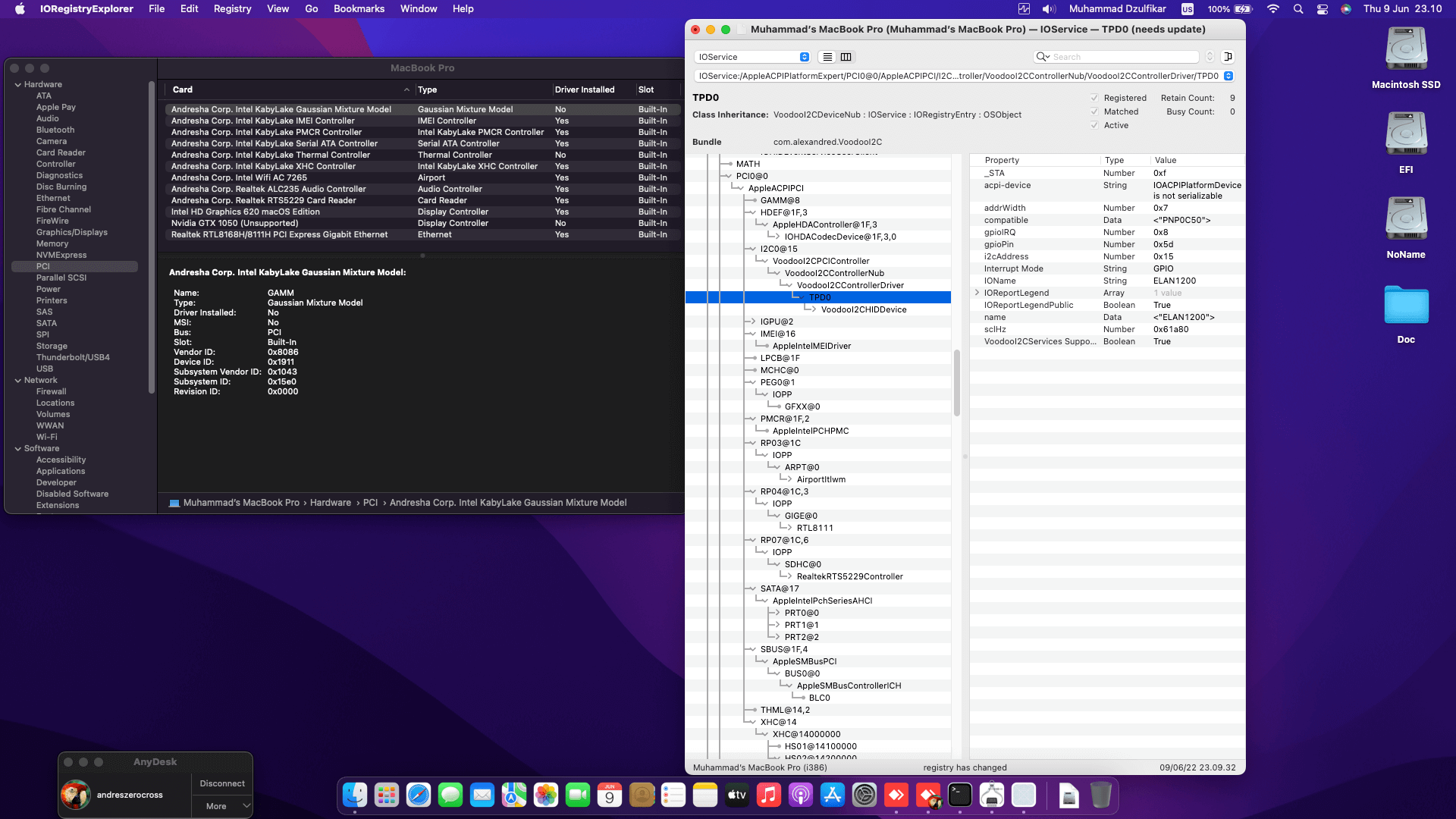Click the search result stepper arrows

[x=1210, y=57]
